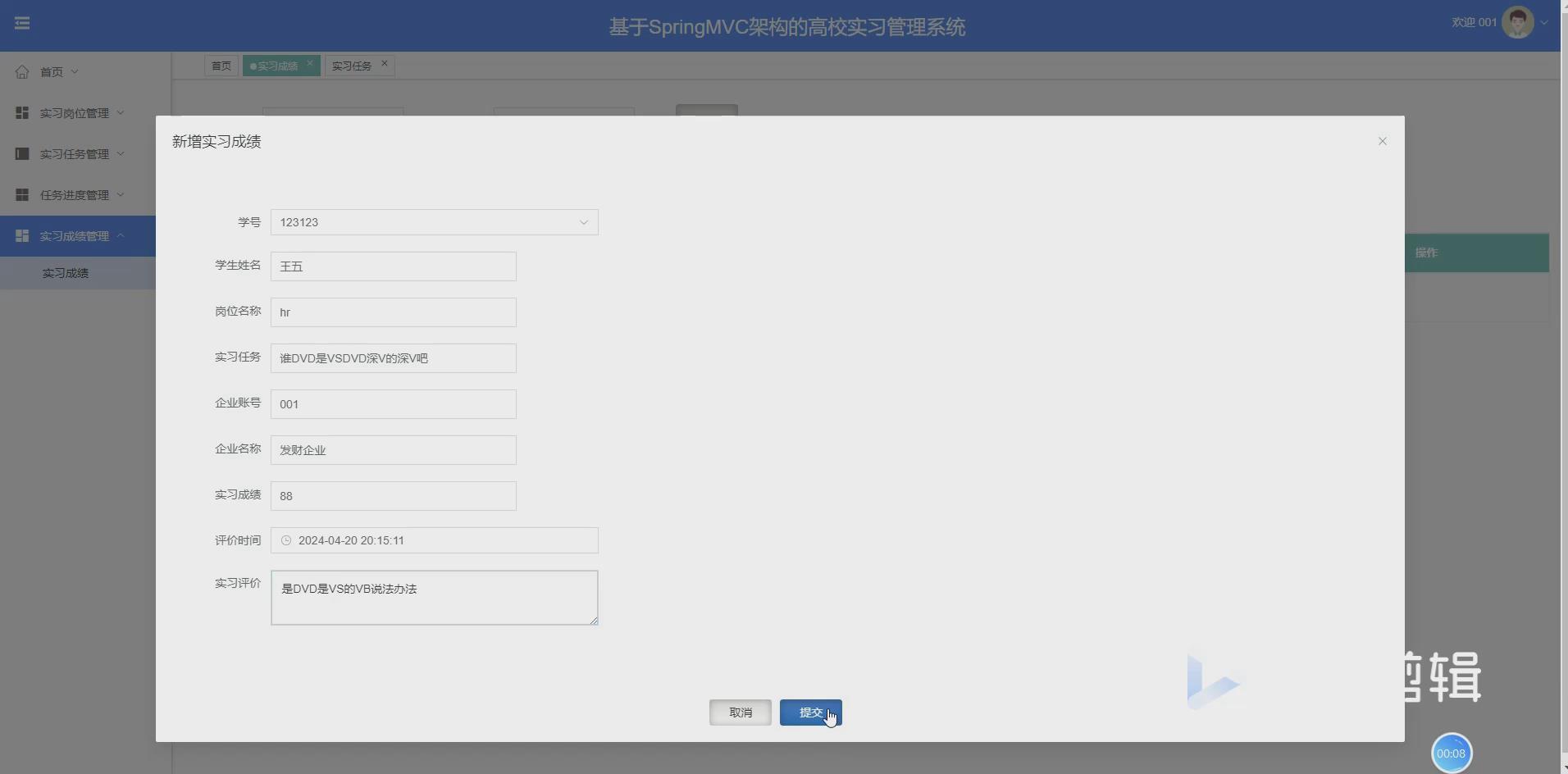Close the 实习任务 tab
The width and height of the screenshot is (1568, 774).
point(384,63)
